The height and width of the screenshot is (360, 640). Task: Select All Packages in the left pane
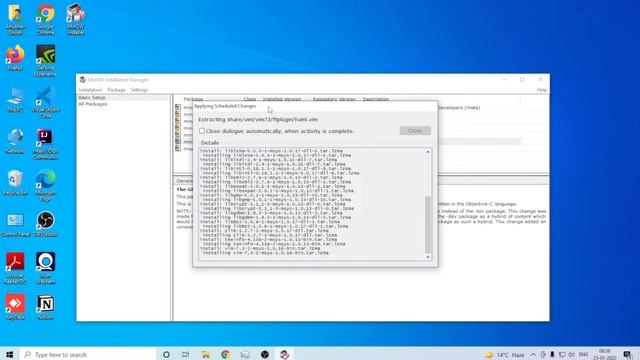tap(93, 104)
